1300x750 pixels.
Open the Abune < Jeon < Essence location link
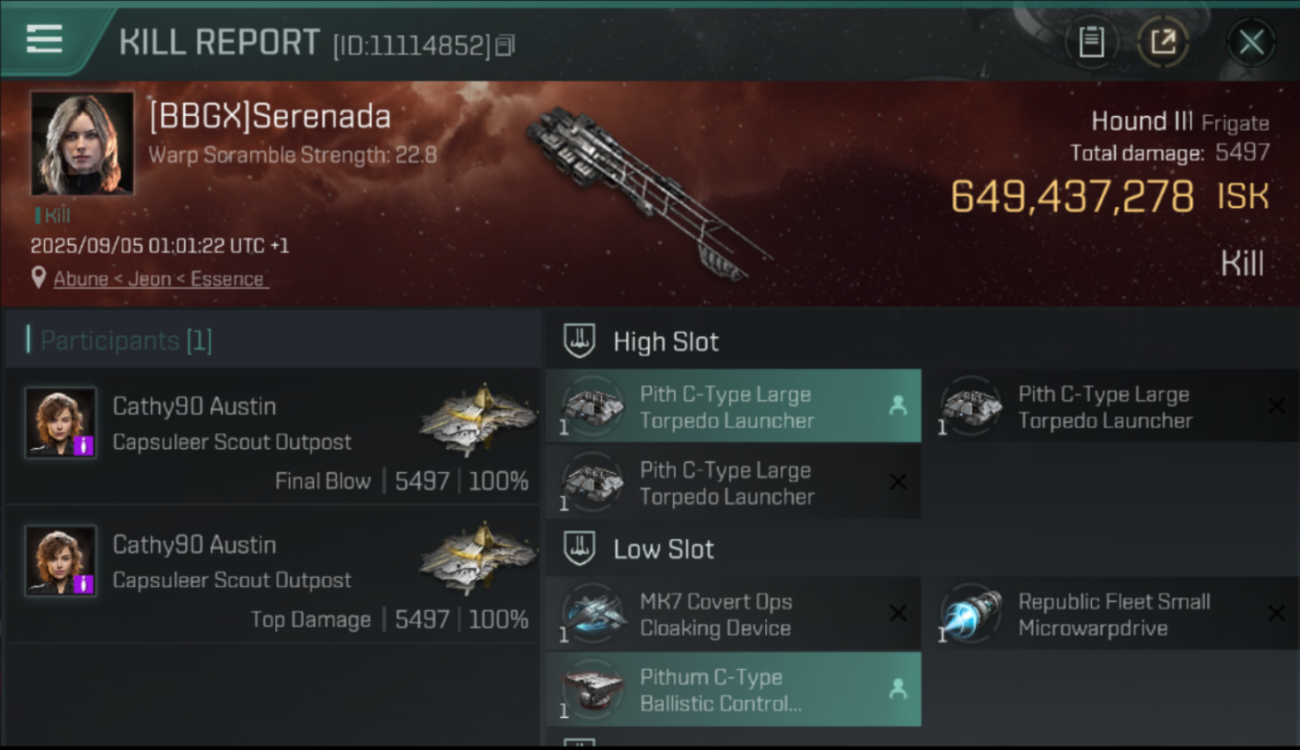[160, 279]
